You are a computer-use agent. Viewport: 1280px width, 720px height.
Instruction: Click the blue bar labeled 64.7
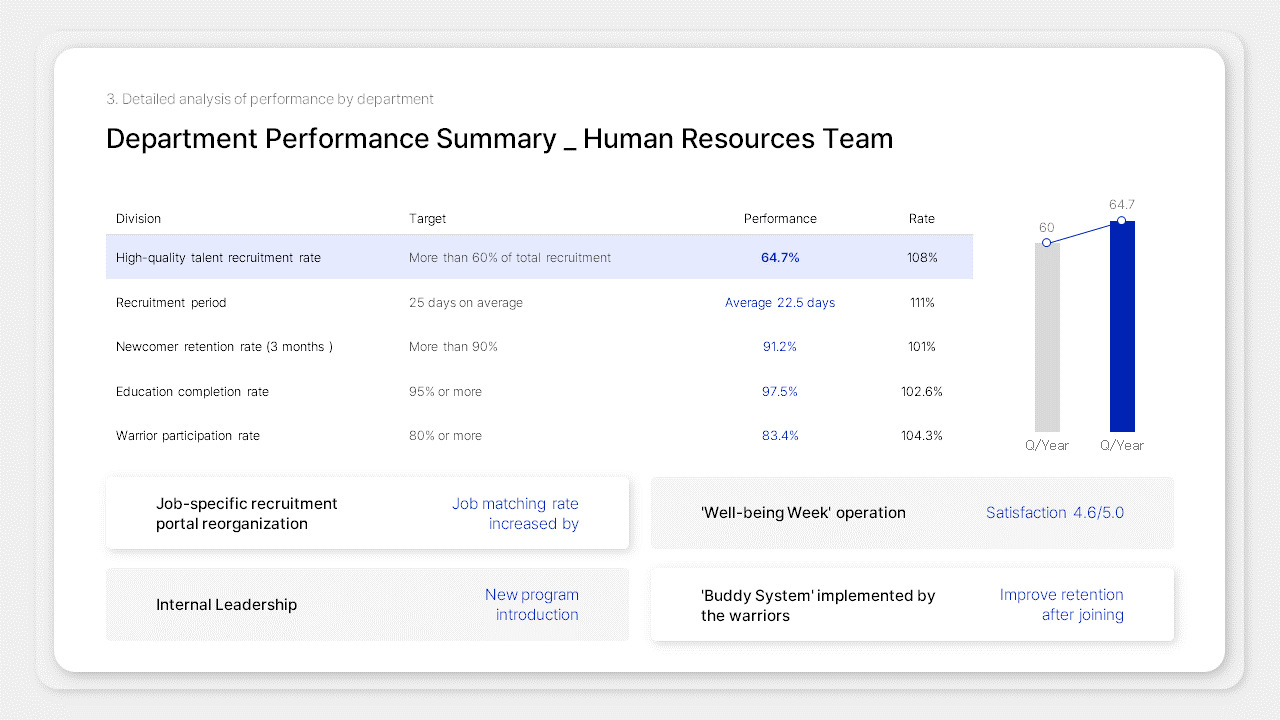point(1121,325)
